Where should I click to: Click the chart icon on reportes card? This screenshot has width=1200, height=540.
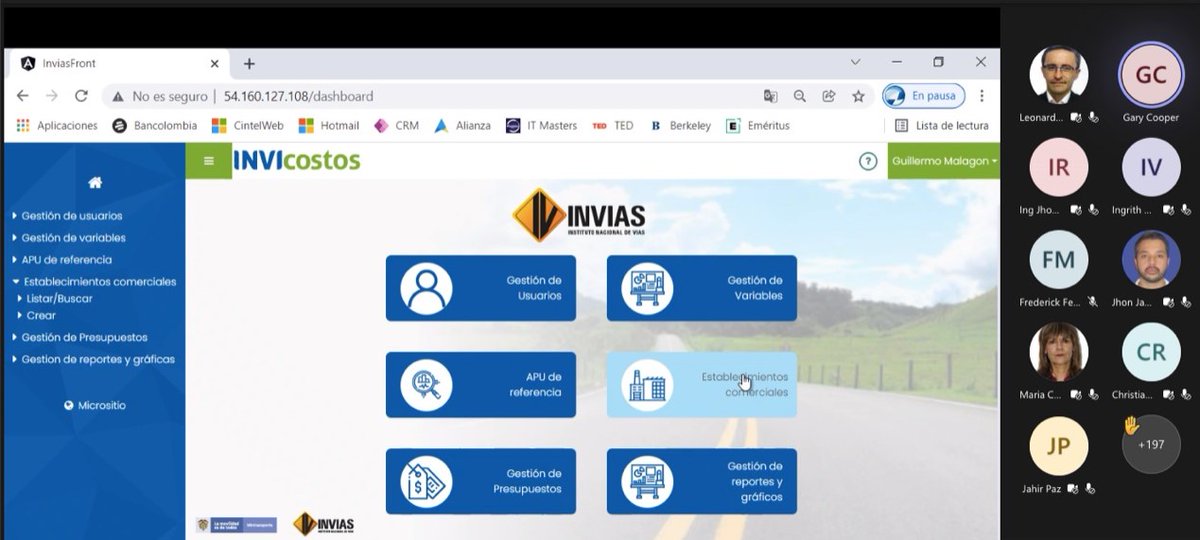pyautogui.click(x=647, y=481)
